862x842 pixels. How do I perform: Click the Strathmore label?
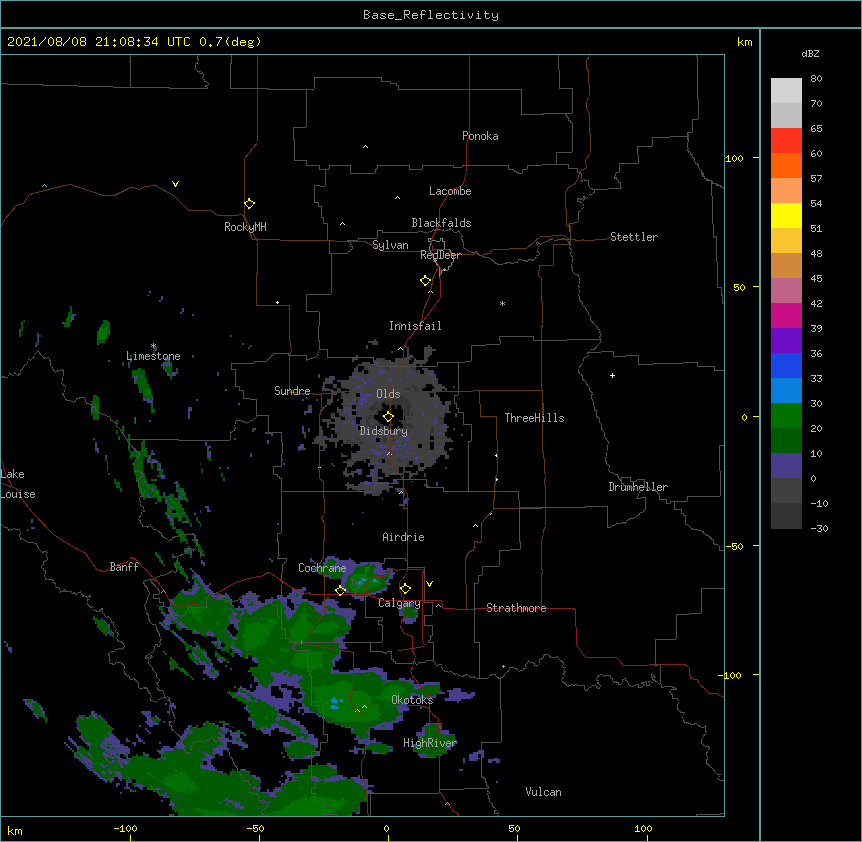tap(516, 608)
